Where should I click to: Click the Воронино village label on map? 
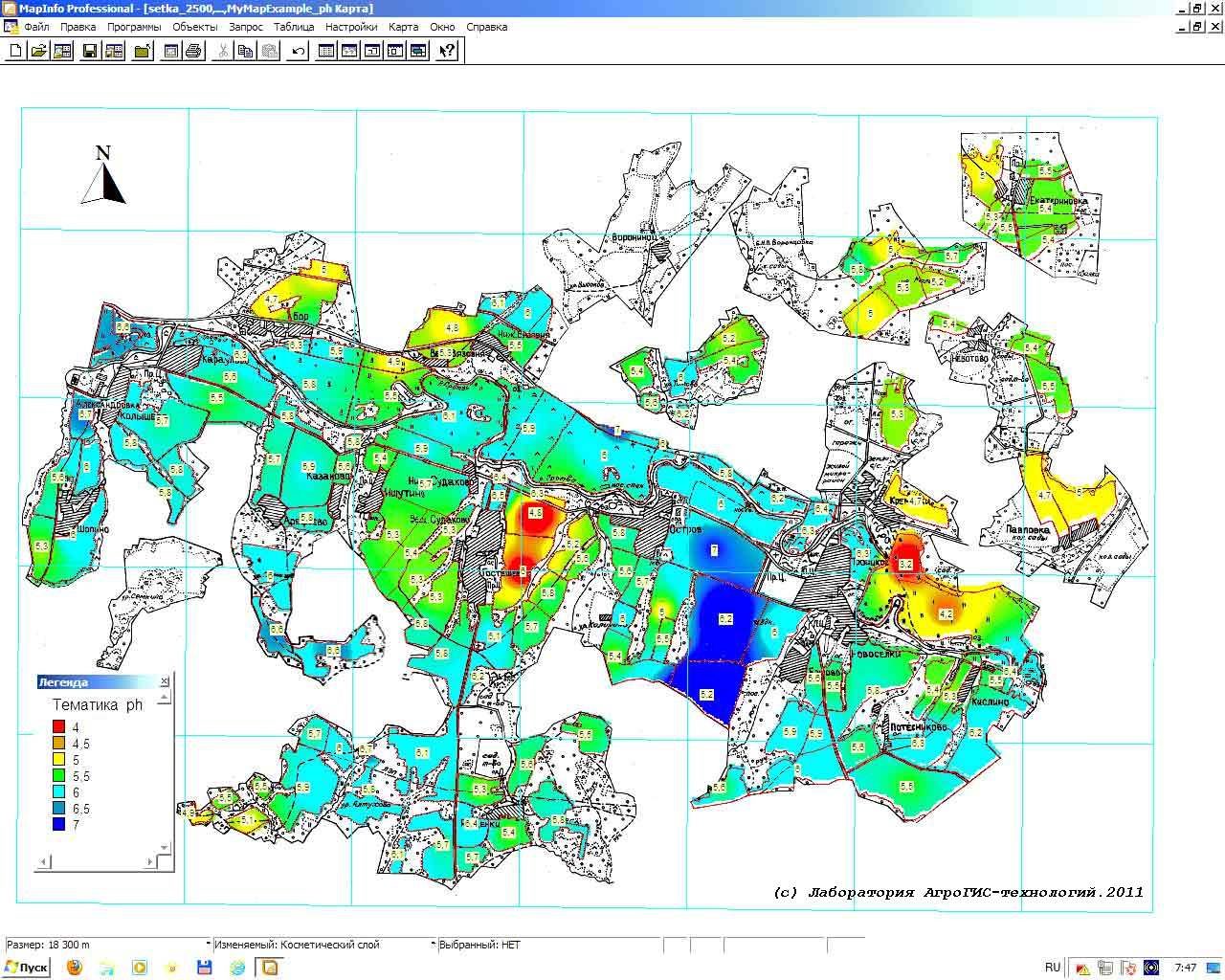635,235
